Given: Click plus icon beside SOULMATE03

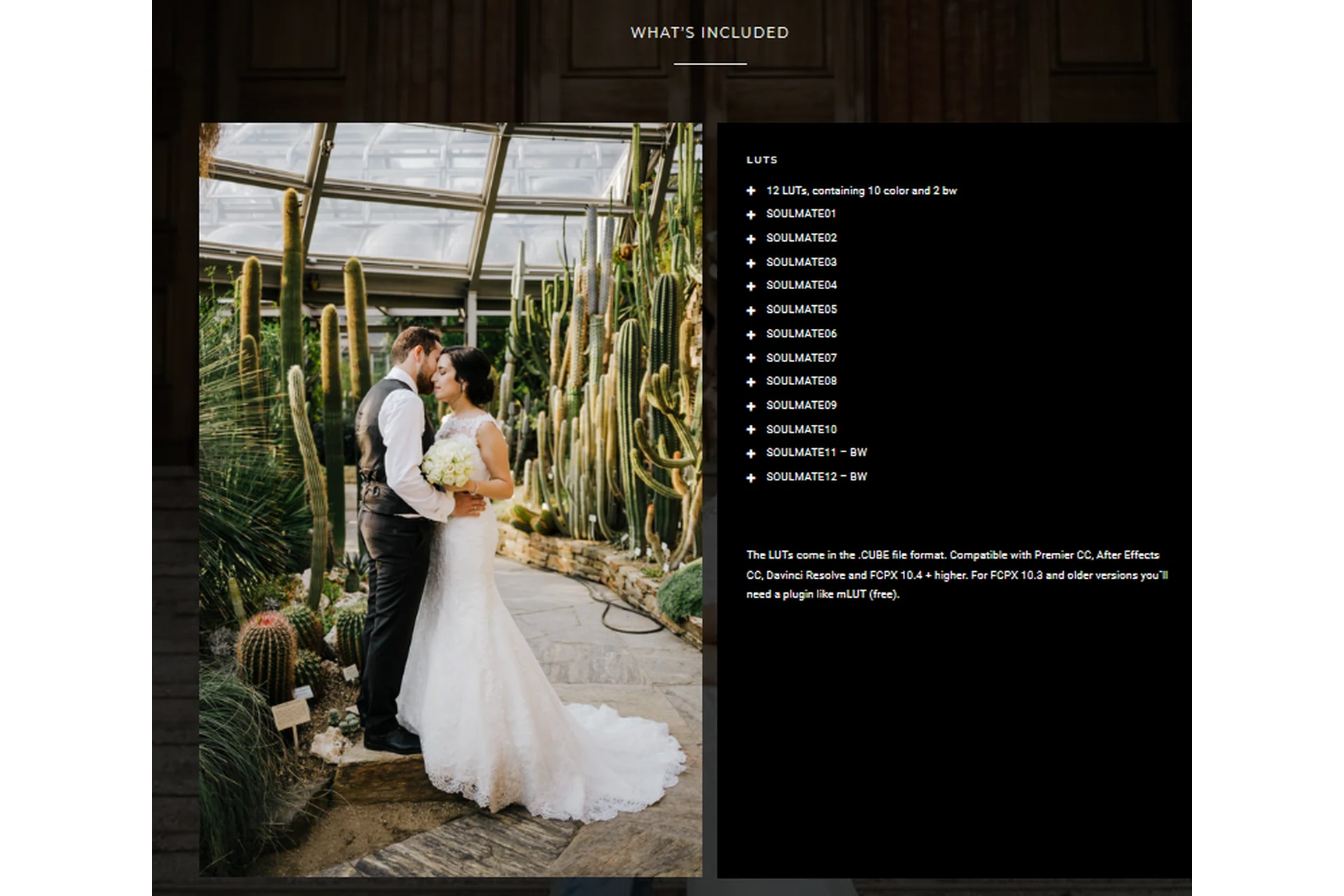Looking at the screenshot, I should click(750, 262).
